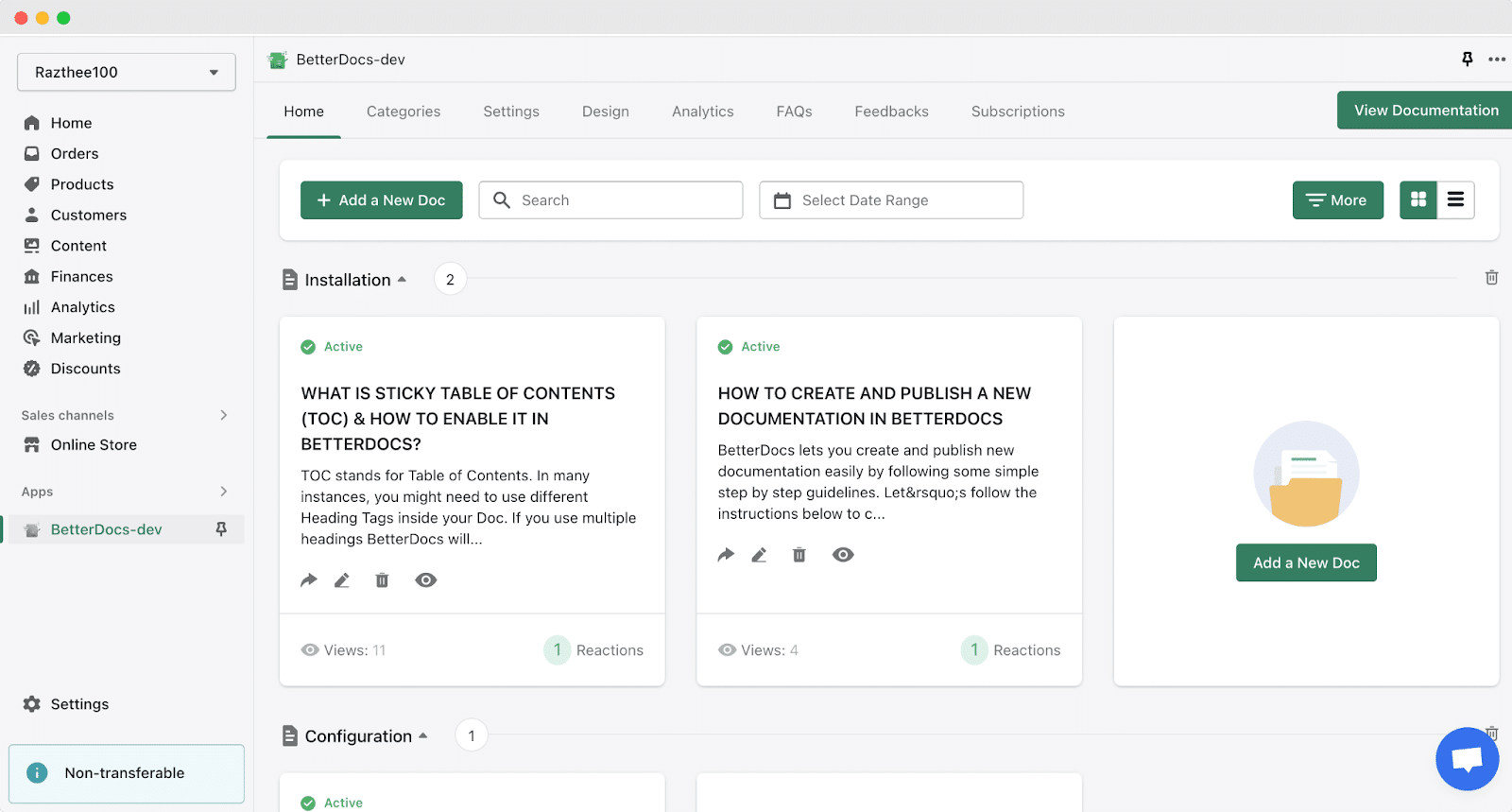Click the share arrow icon on Sticky TOC doc
The width and height of the screenshot is (1512, 812).
309,580
